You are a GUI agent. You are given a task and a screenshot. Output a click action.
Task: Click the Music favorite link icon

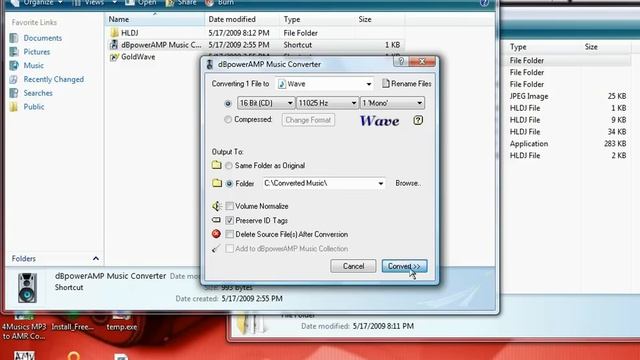[14, 65]
